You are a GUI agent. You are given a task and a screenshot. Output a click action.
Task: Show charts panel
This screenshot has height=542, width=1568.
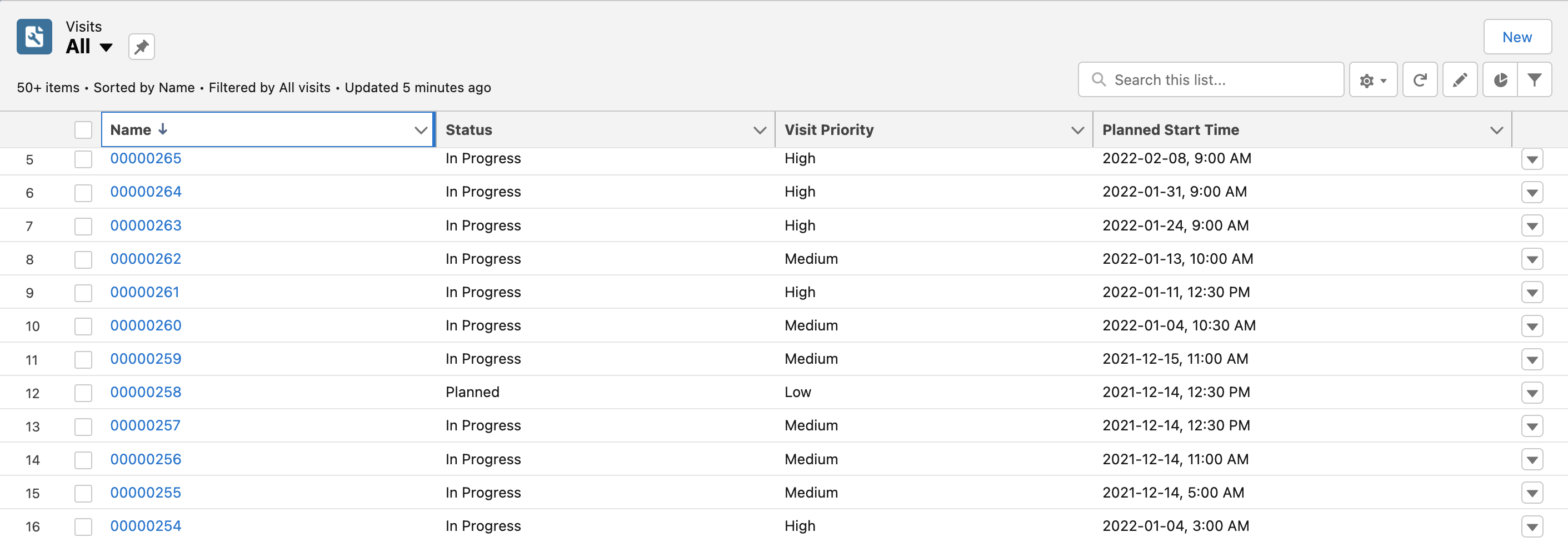click(1500, 79)
